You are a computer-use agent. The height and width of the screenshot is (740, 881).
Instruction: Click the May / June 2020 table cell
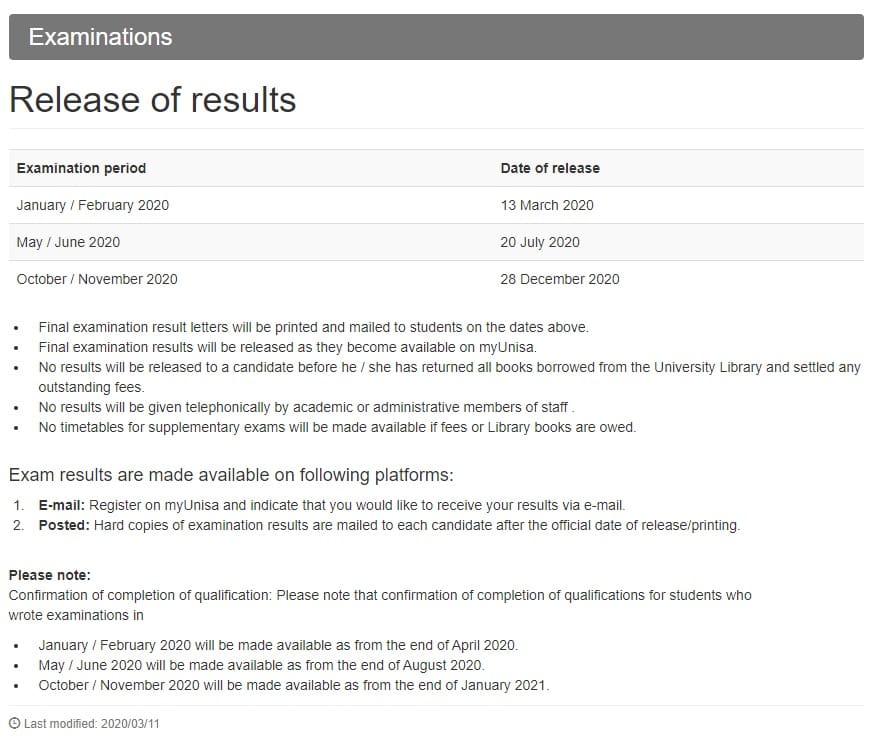69,242
